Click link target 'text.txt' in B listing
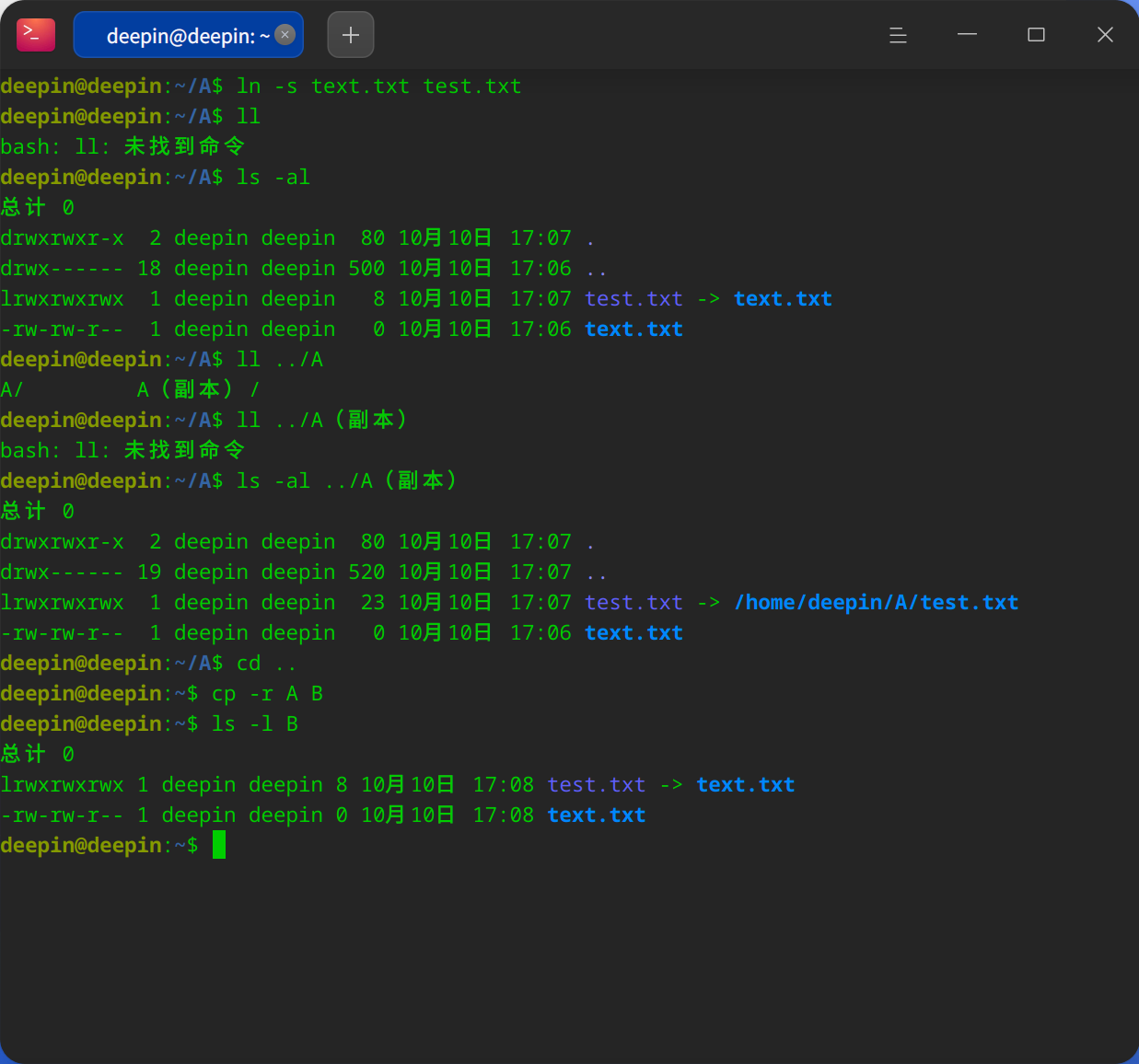The image size is (1139, 1064). 746,784
